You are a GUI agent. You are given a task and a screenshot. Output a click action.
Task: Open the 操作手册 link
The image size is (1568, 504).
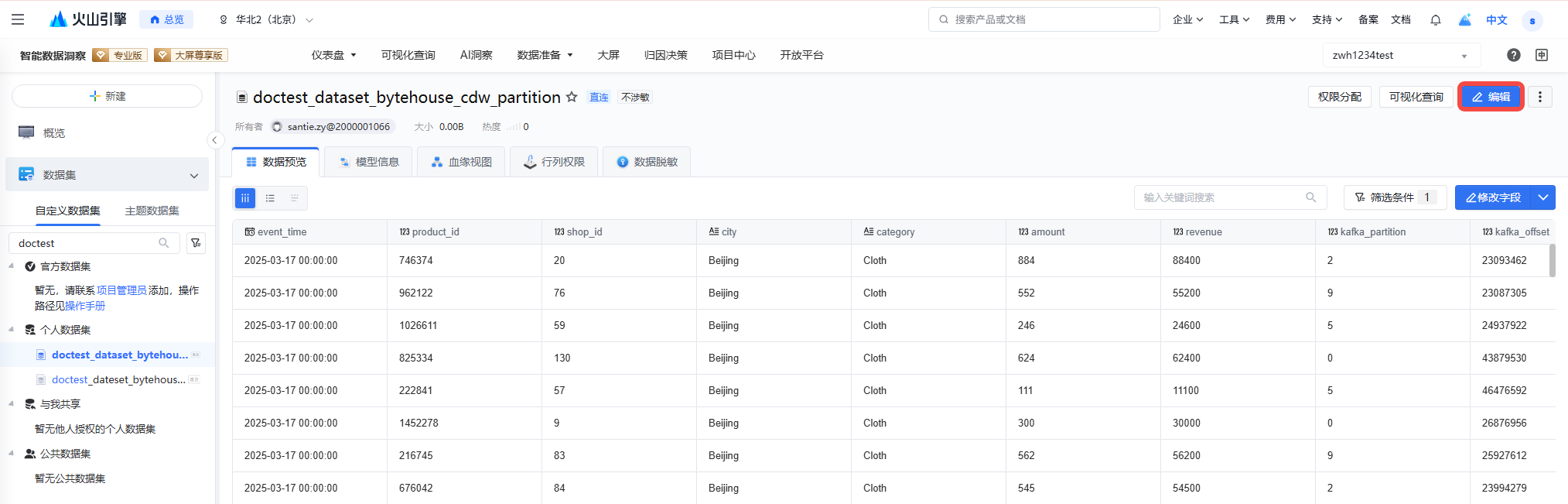(85, 306)
